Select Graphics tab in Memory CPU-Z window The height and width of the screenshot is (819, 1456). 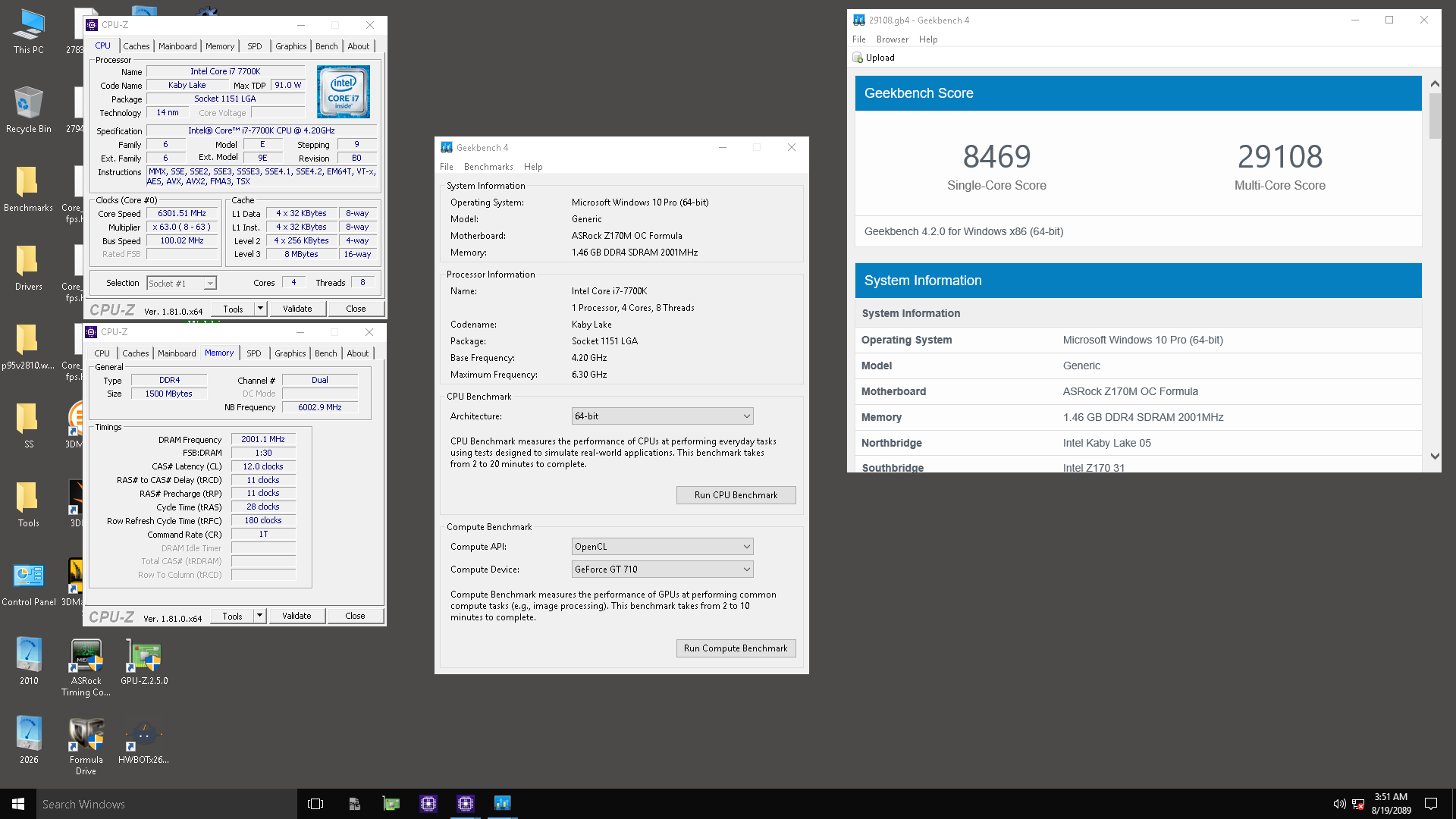point(290,353)
